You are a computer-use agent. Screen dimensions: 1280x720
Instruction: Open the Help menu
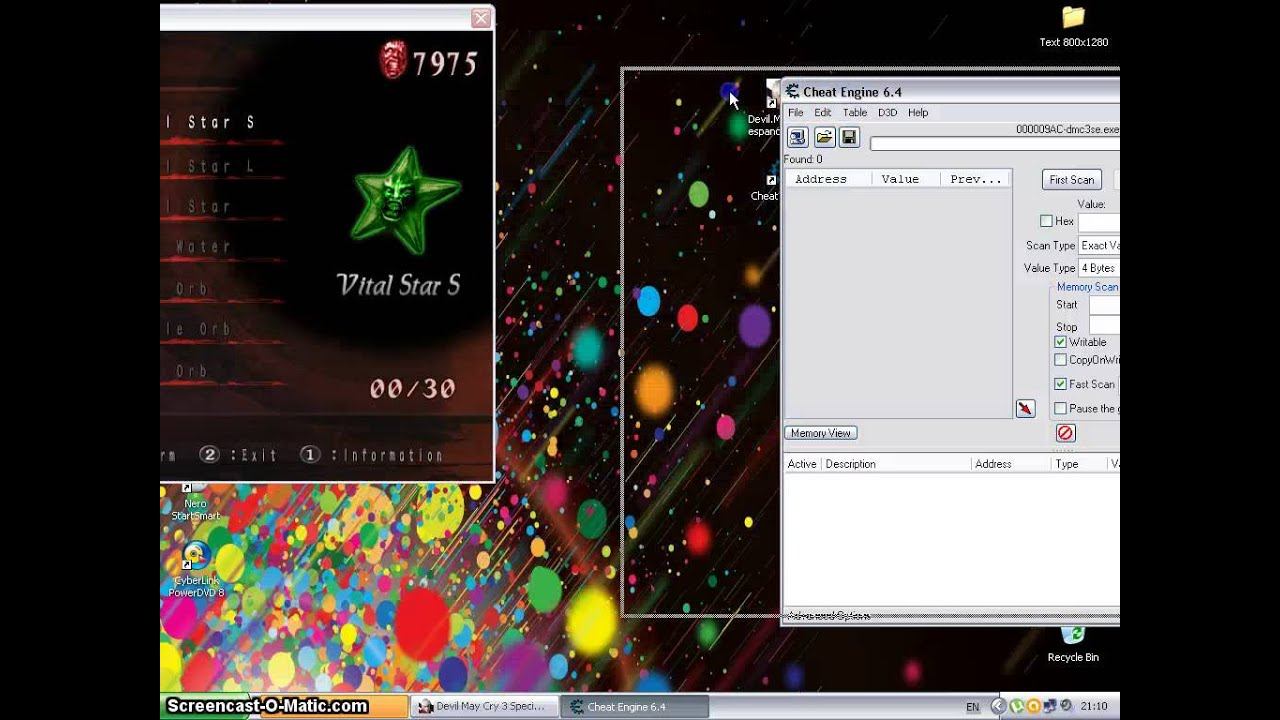918,113
